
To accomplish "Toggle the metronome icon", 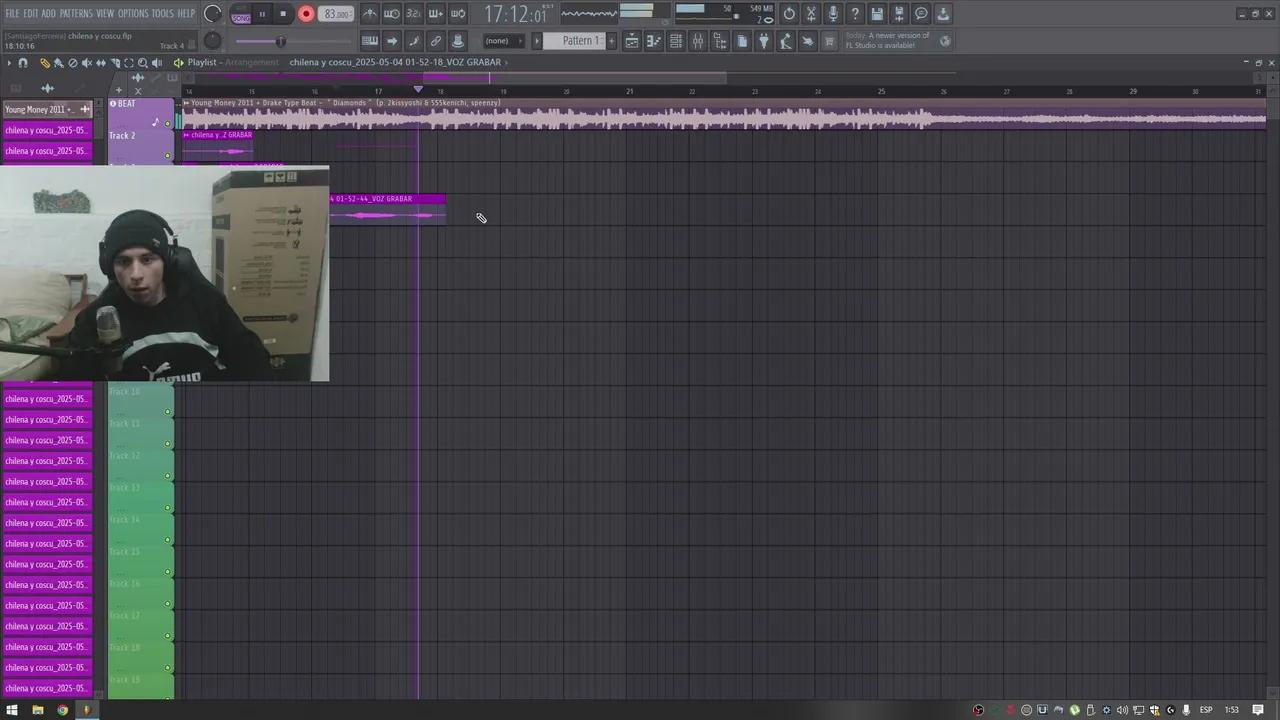I will 370,14.
